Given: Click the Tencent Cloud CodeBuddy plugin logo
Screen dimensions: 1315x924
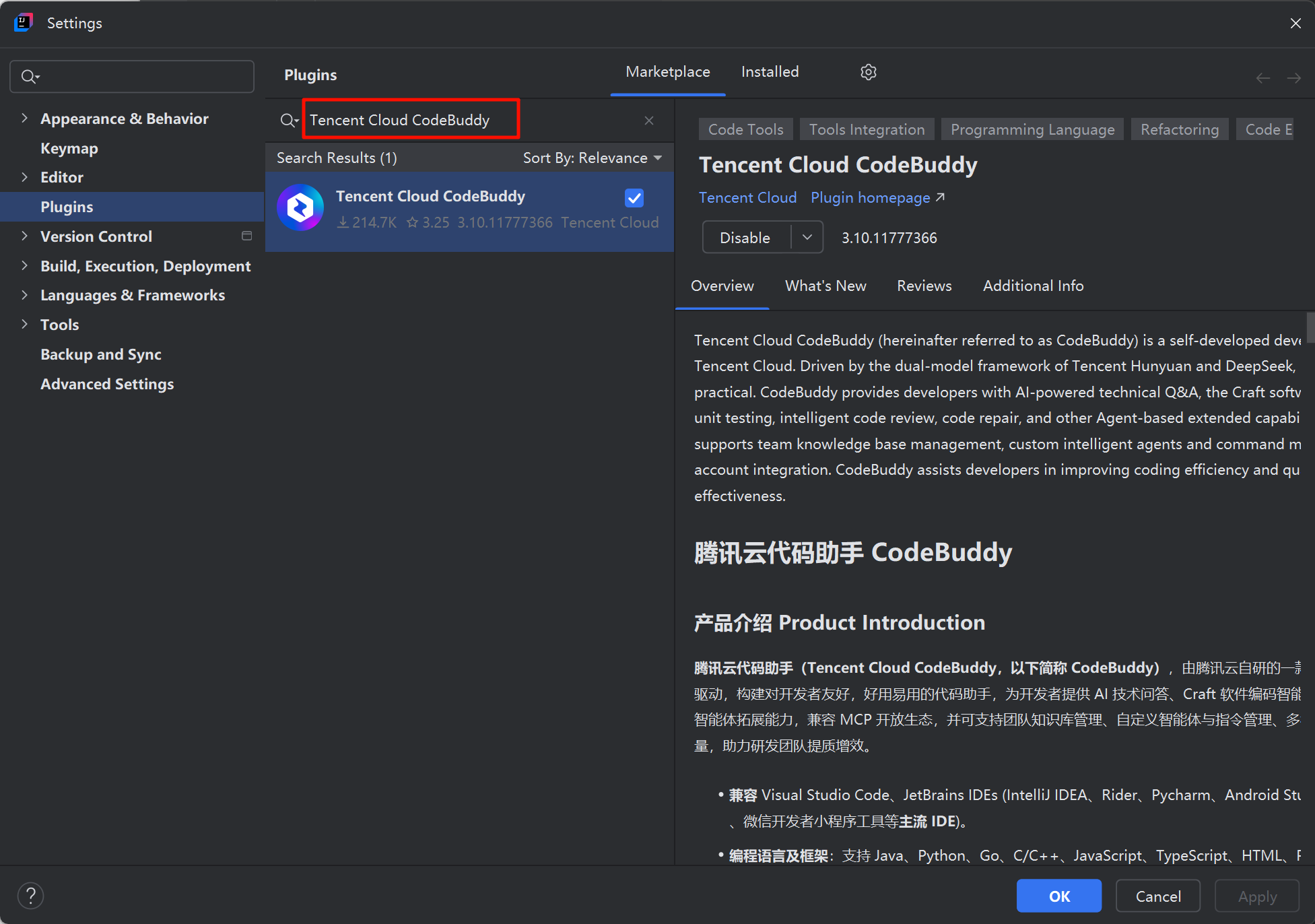Looking at the screenshot, I should click(x=300, y=208).
